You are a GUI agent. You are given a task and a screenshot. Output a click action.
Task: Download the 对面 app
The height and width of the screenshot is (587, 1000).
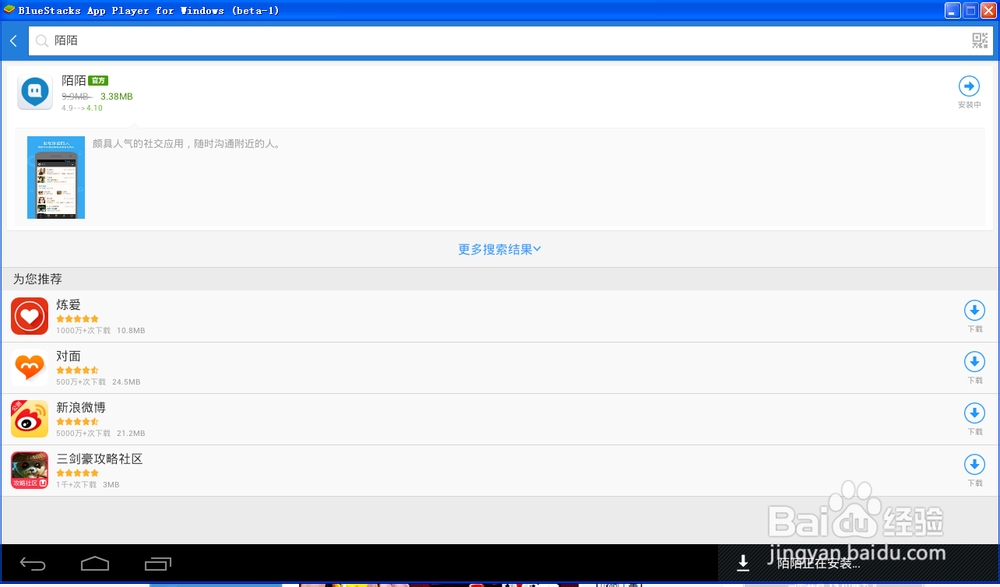pyautogui.click(x=974, y=362)
